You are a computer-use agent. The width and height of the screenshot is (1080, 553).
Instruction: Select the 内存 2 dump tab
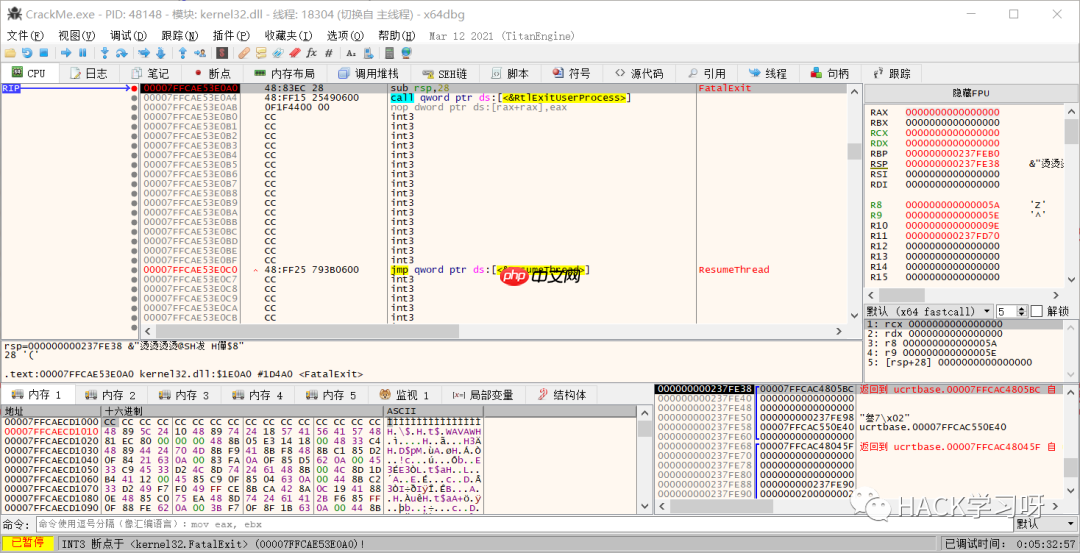[110, 395]
